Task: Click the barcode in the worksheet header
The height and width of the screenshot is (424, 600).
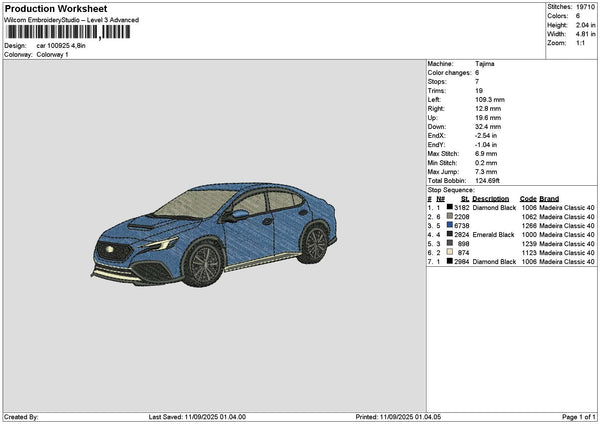Action: click(68, 32)
